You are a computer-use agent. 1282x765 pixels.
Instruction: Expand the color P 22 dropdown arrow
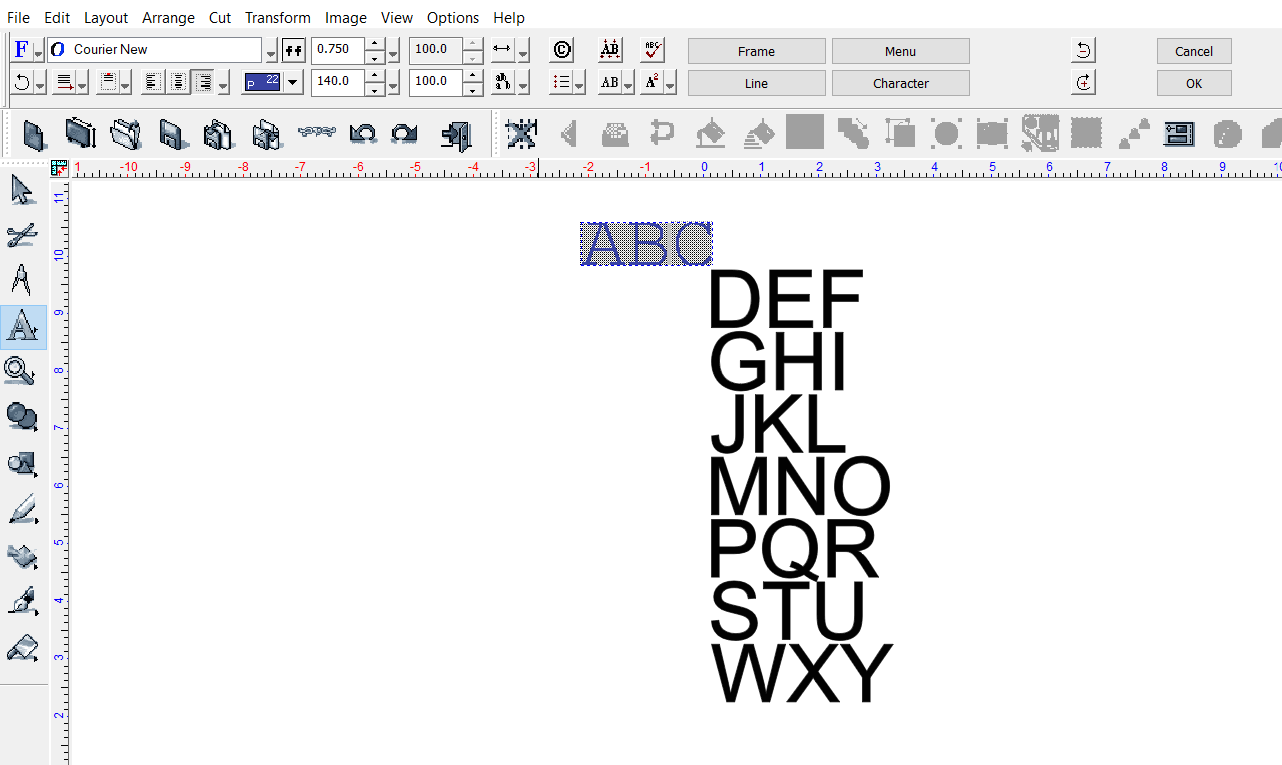(293, 82)
